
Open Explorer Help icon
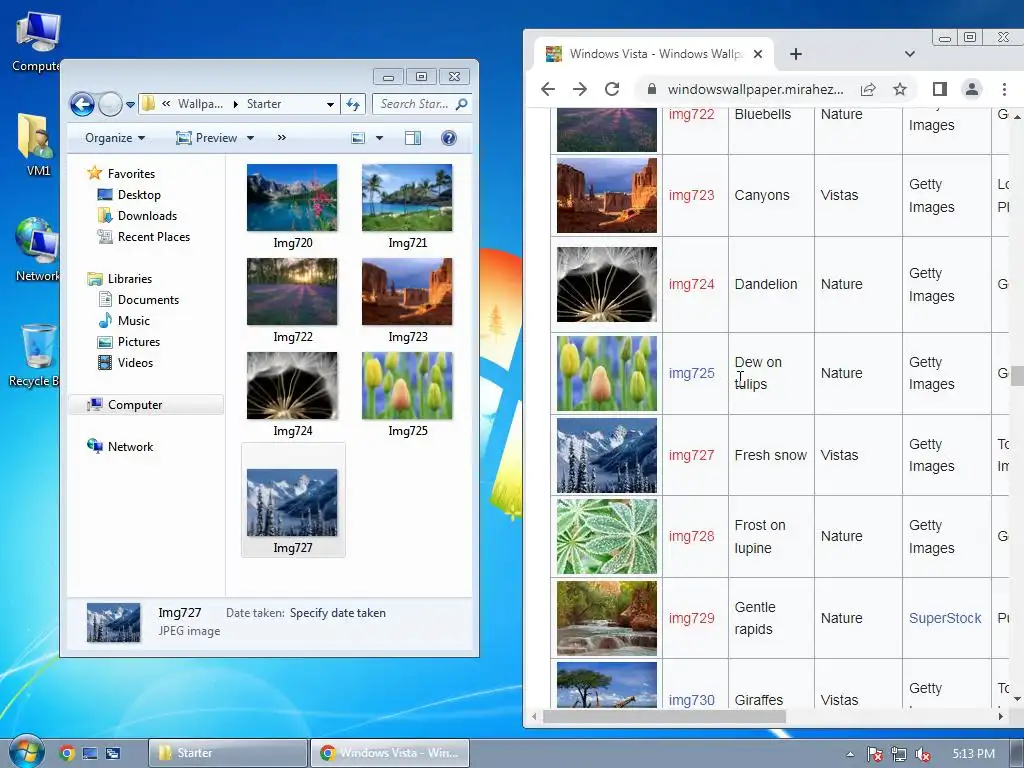pyautogui.click(x=449, y=138)
